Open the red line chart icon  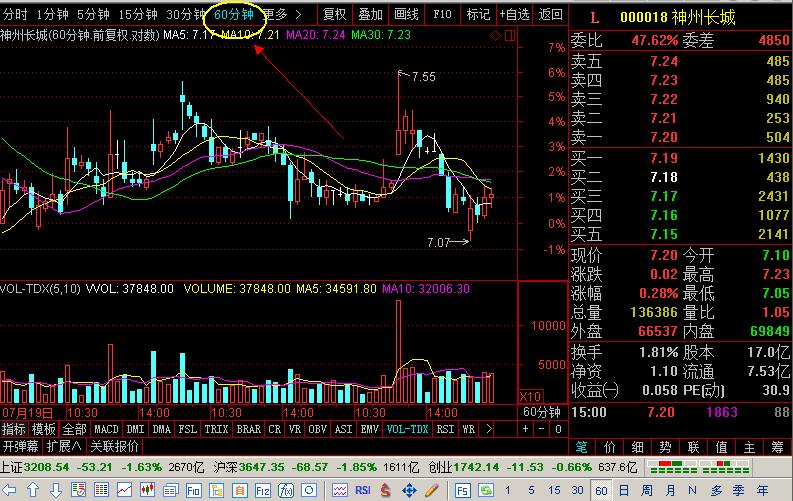[124, 490]
